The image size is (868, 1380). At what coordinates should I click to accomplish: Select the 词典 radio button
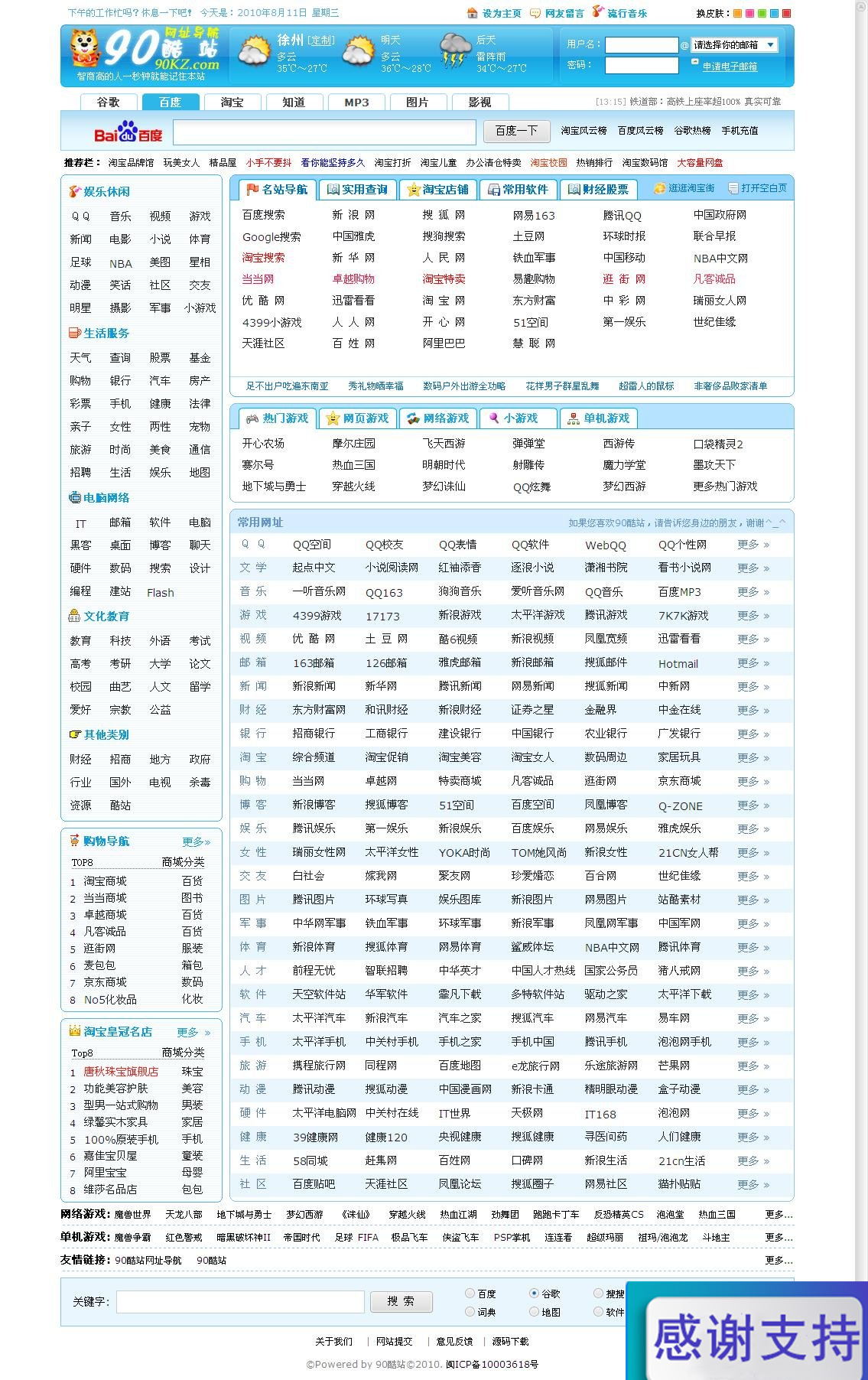tap(470, 1312)
